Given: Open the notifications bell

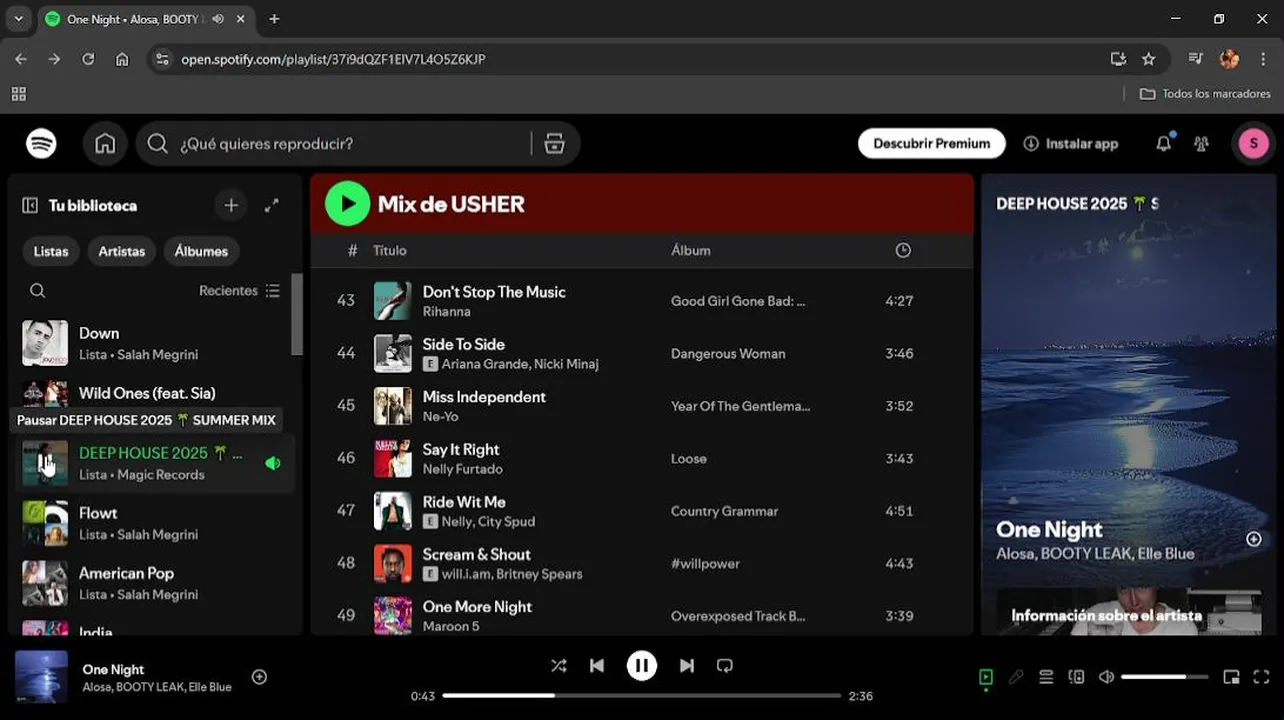Looking at the screenshot, I should [x=1163, y=144].
